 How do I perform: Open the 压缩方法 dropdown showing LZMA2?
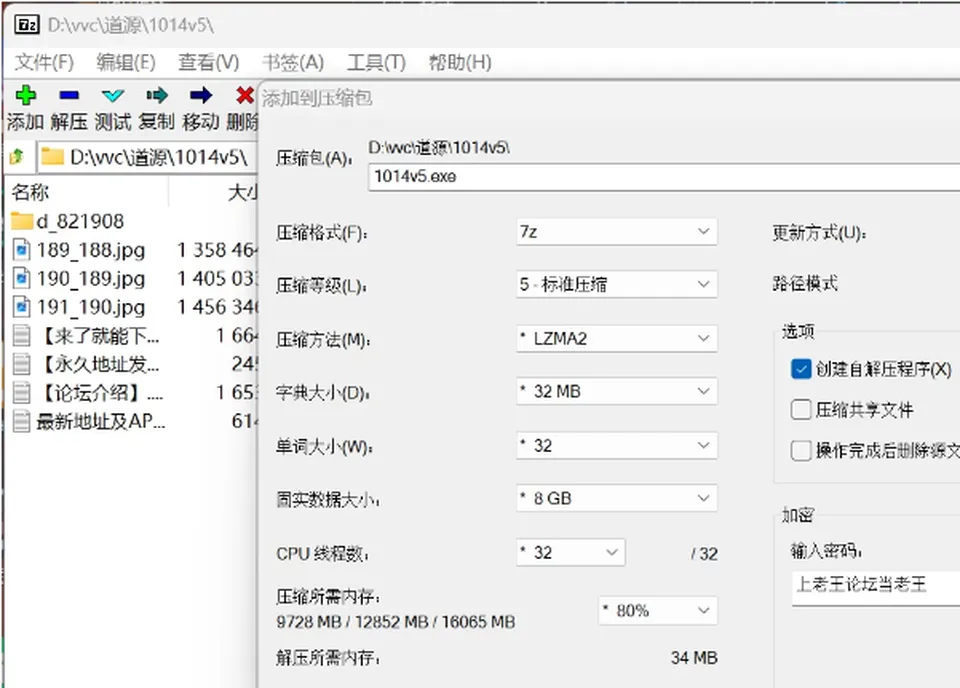click(x=617, y=338)
